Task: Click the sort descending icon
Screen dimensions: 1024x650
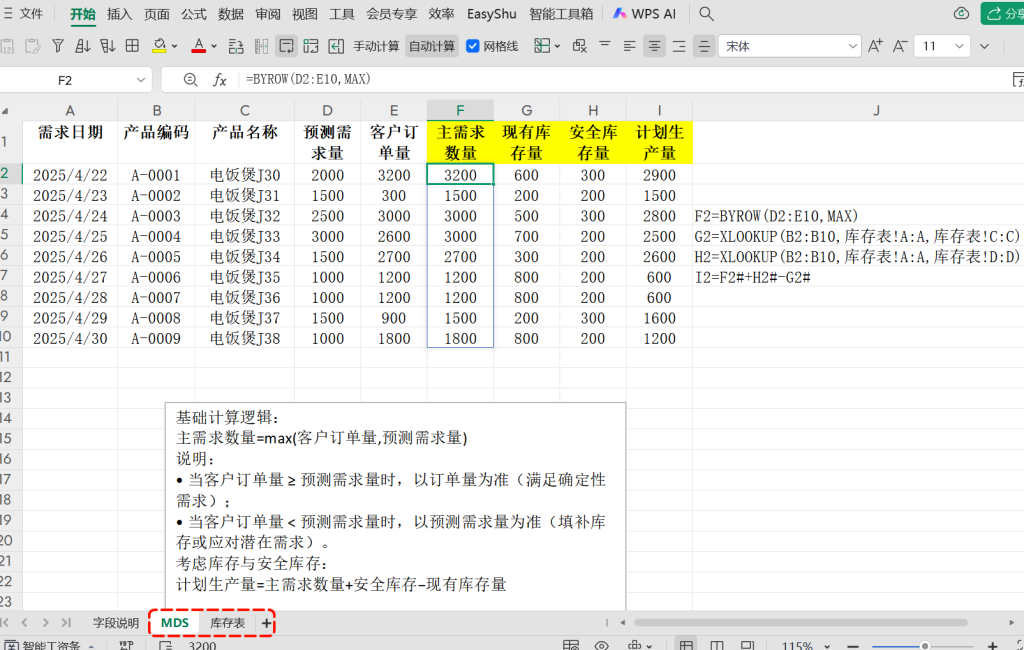Action: coord(108,46)
